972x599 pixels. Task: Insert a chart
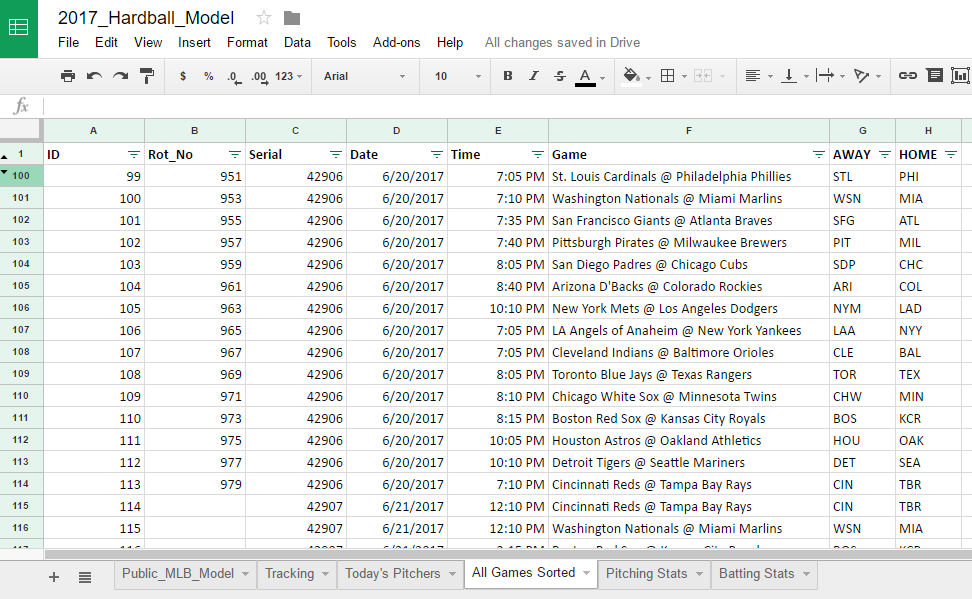pos(960,76)
